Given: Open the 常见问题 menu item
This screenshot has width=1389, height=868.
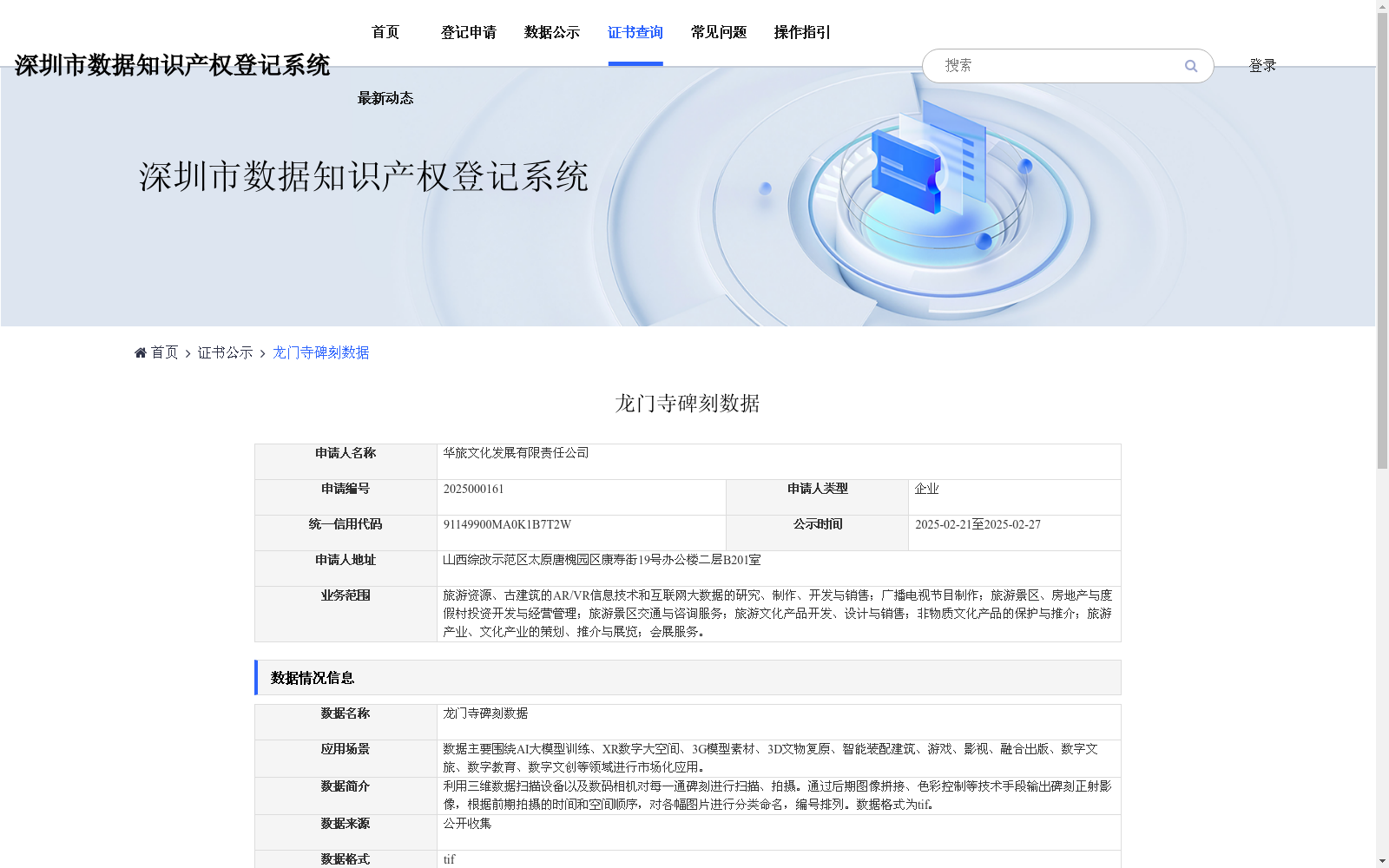Looking at the screenshot, I should [719, 32].
